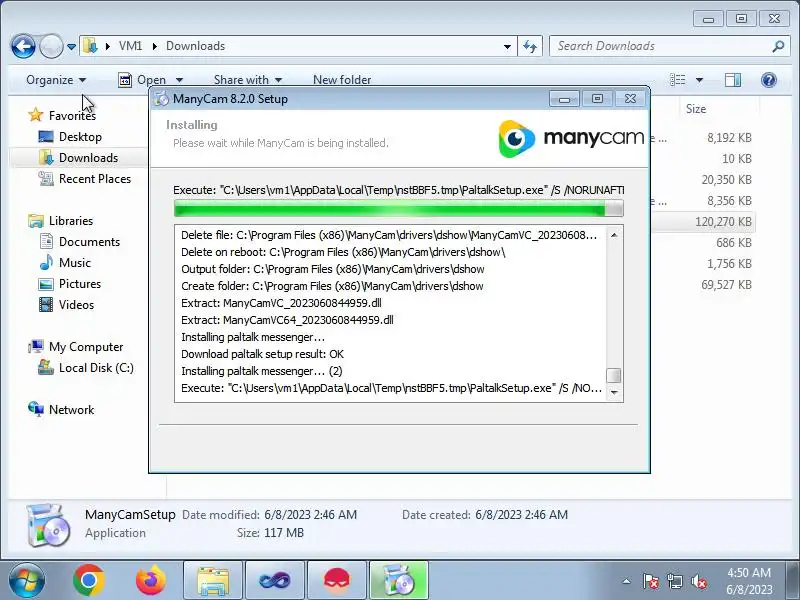The image size is (800, 600).
Task: Click the ManyCam logo in installer header
Action: point(571,139)
